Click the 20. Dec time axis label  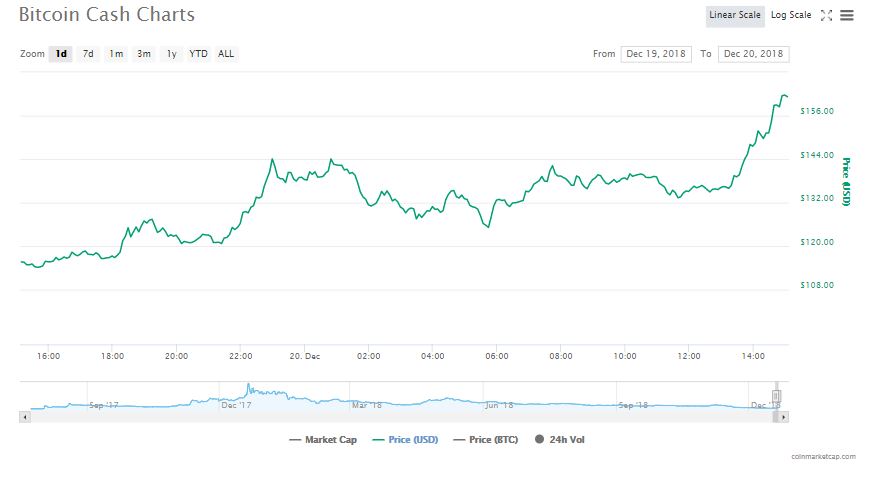coord(305,356)
